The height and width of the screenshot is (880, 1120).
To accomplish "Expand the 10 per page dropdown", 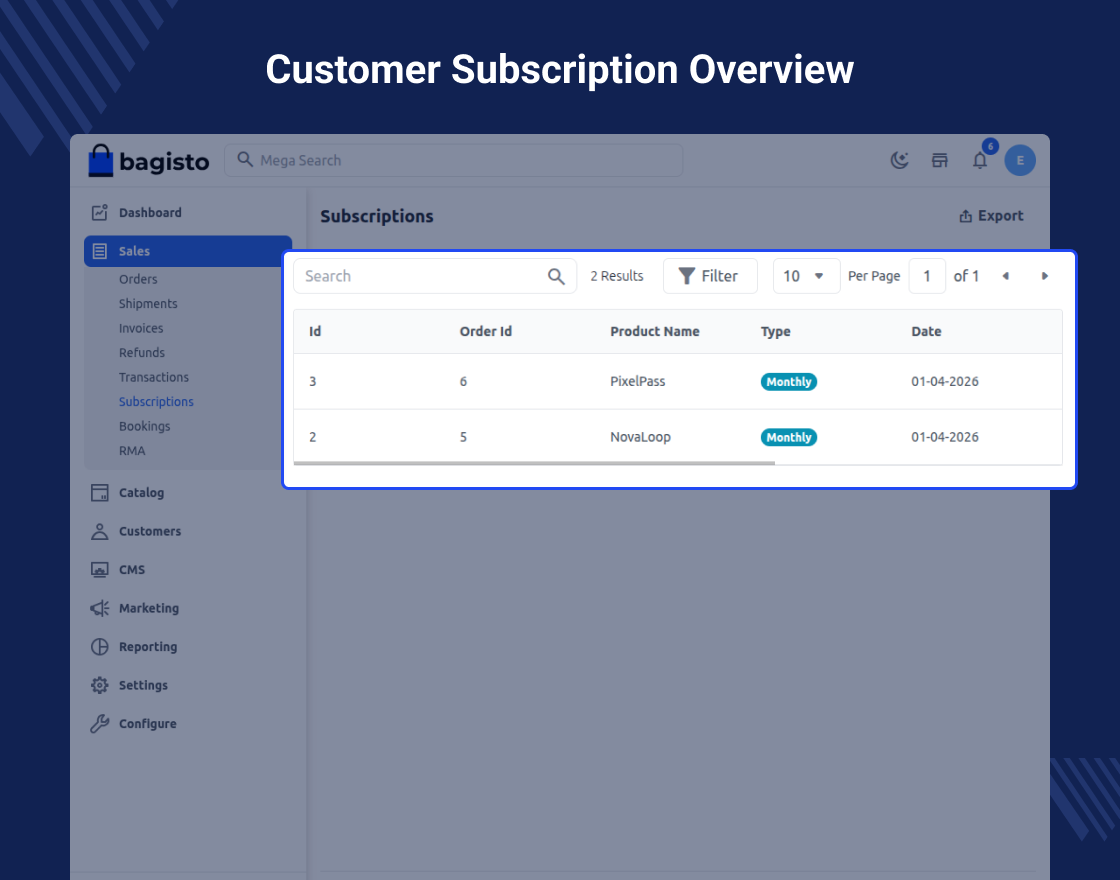I will [x=806, y=276].
